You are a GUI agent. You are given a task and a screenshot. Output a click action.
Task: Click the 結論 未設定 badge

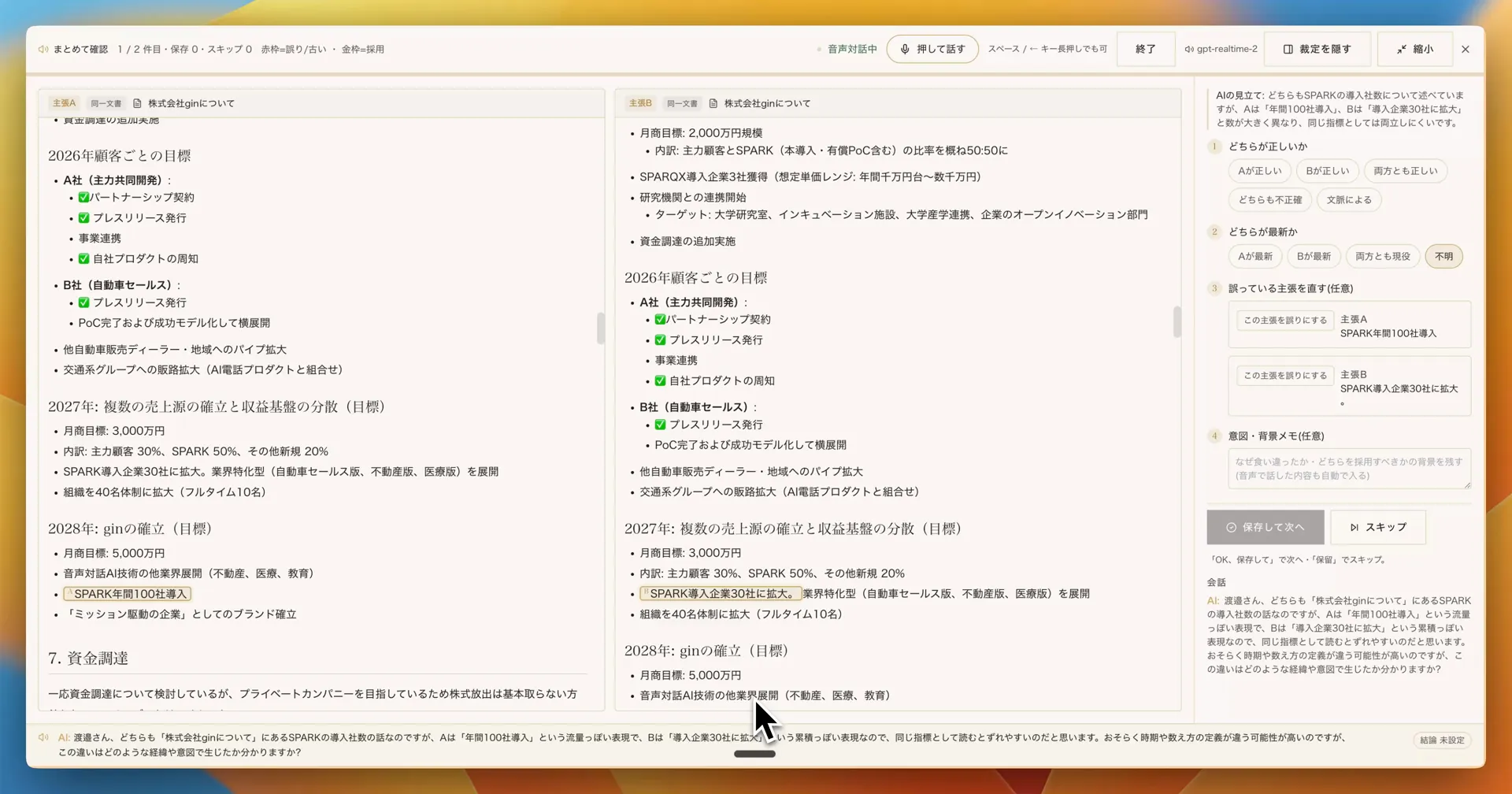pos(1442,740)
